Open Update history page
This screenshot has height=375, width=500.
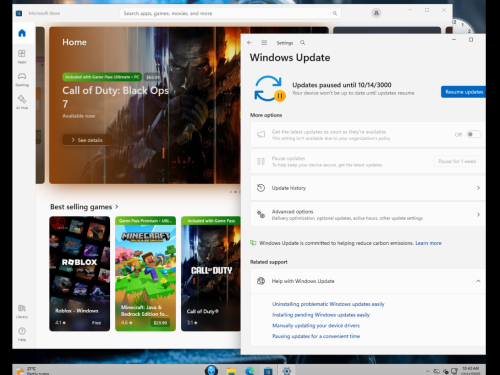(x=368, y=188)
